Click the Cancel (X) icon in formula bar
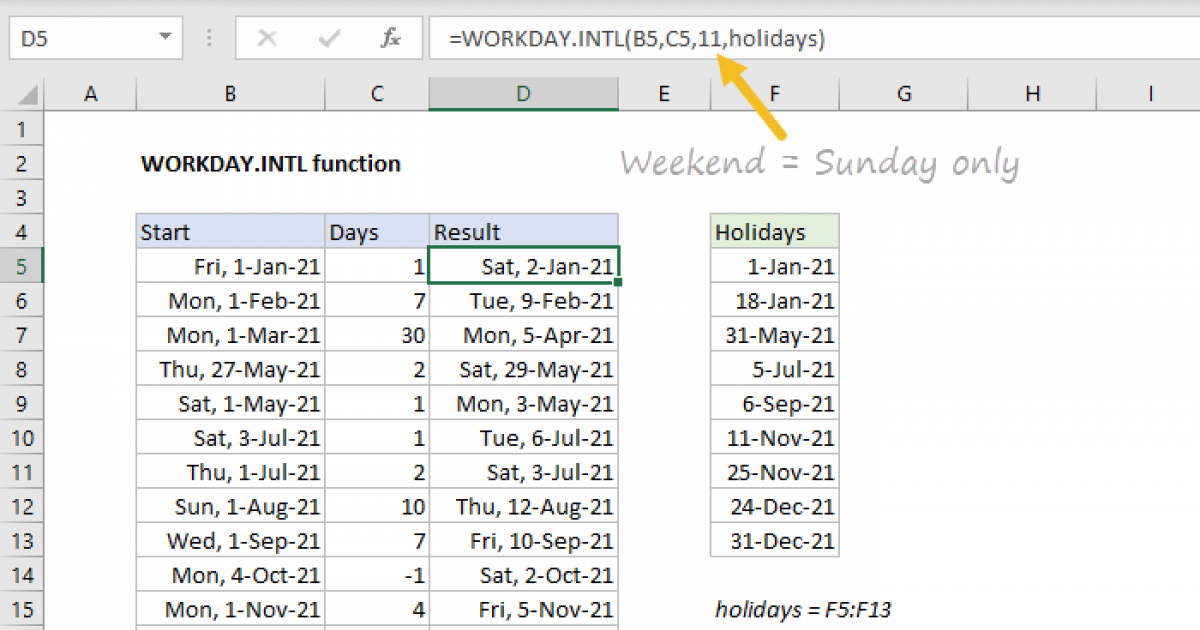Image resolution: width=1200 pixels, height=630 pixels. (268, 39)
